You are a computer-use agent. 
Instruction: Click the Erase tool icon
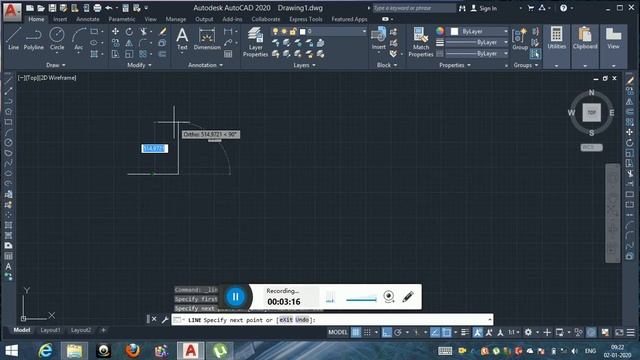162,31
